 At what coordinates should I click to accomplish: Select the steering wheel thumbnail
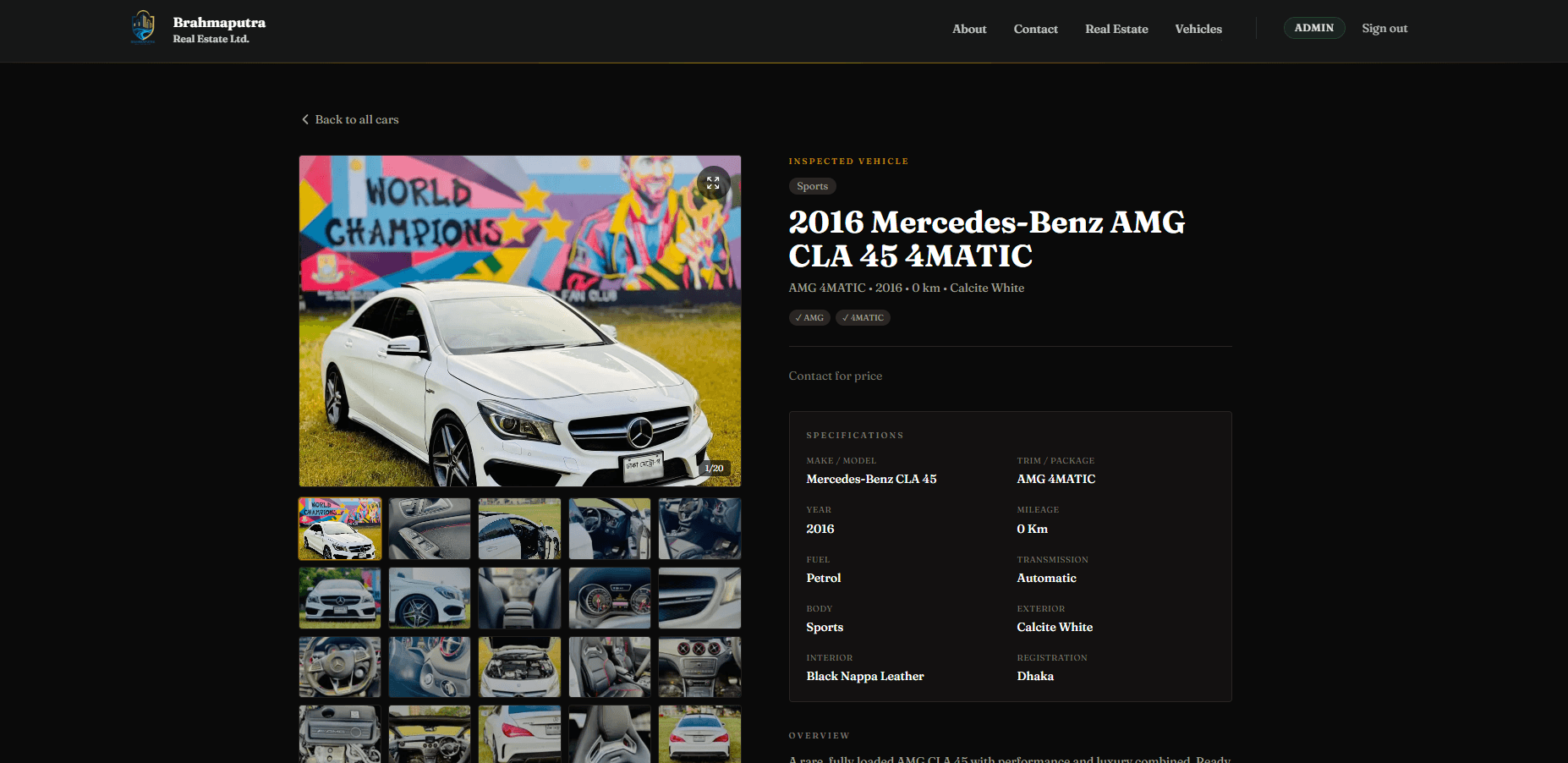340,667
